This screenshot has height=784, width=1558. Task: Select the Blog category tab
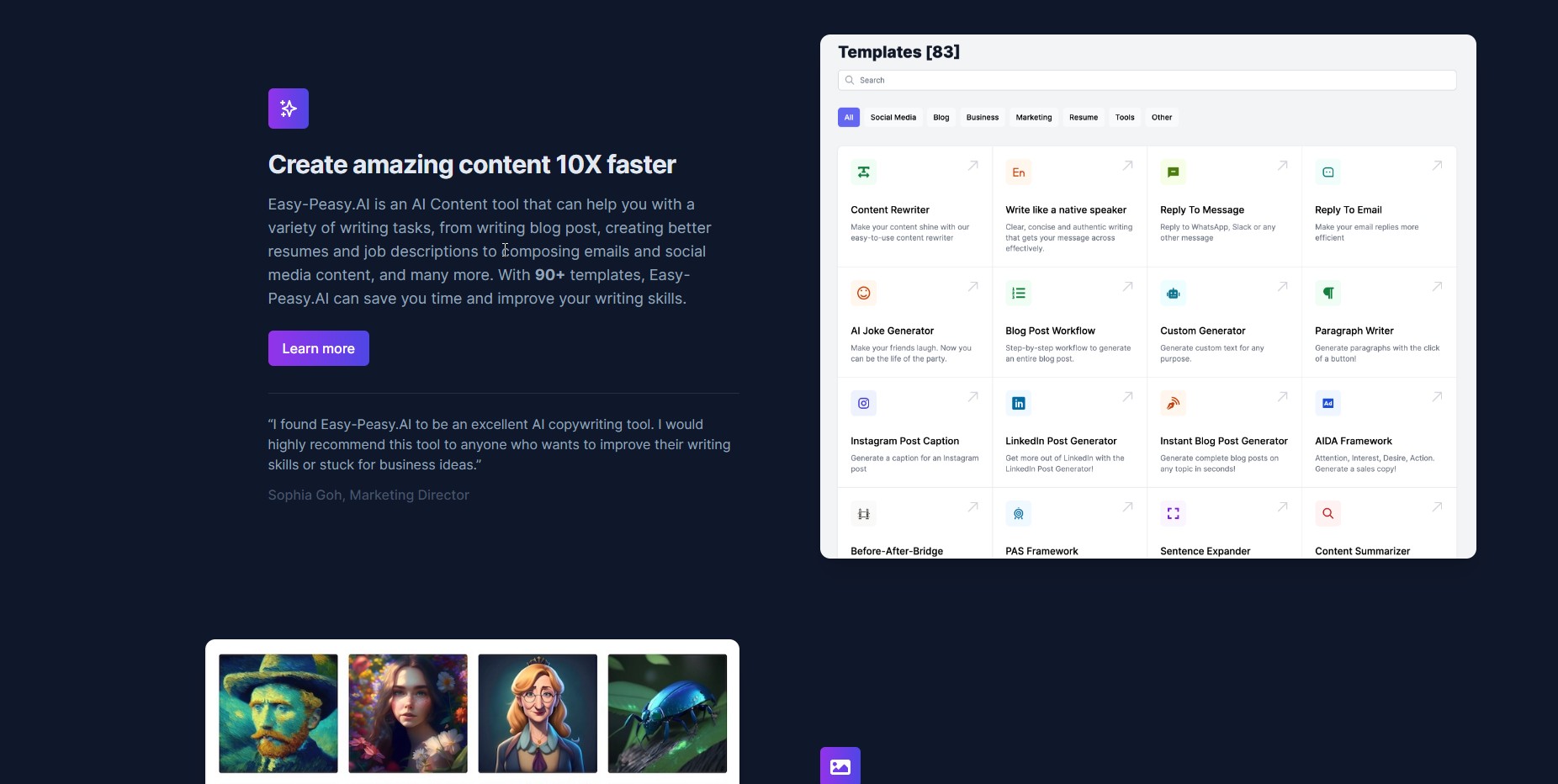(x=941, y=118)
